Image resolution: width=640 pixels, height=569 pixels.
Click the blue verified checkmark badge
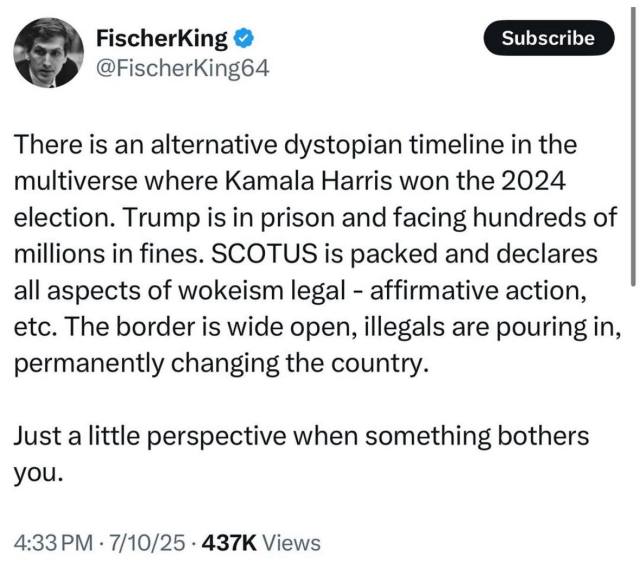coord(243,40)
